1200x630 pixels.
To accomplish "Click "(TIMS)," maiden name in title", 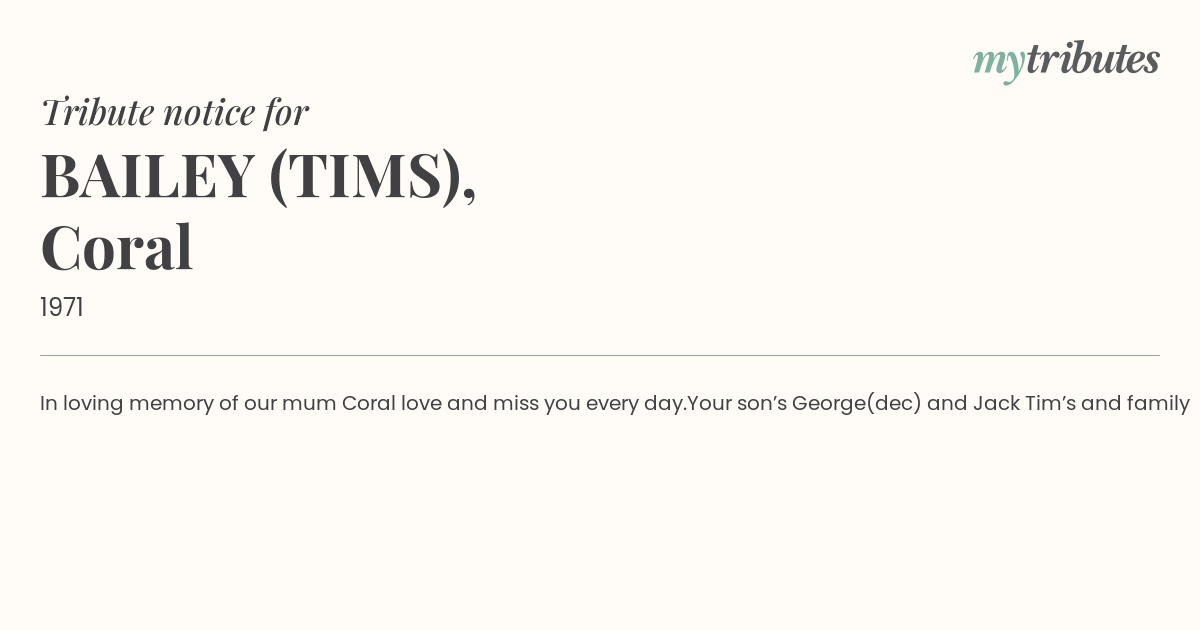I will tap(372, 177).
